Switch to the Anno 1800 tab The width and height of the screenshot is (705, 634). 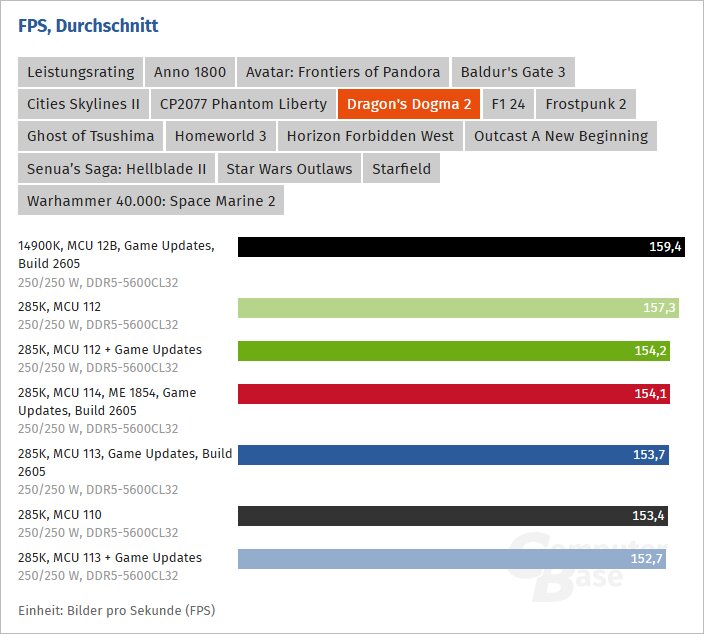(x=190, y=72)
